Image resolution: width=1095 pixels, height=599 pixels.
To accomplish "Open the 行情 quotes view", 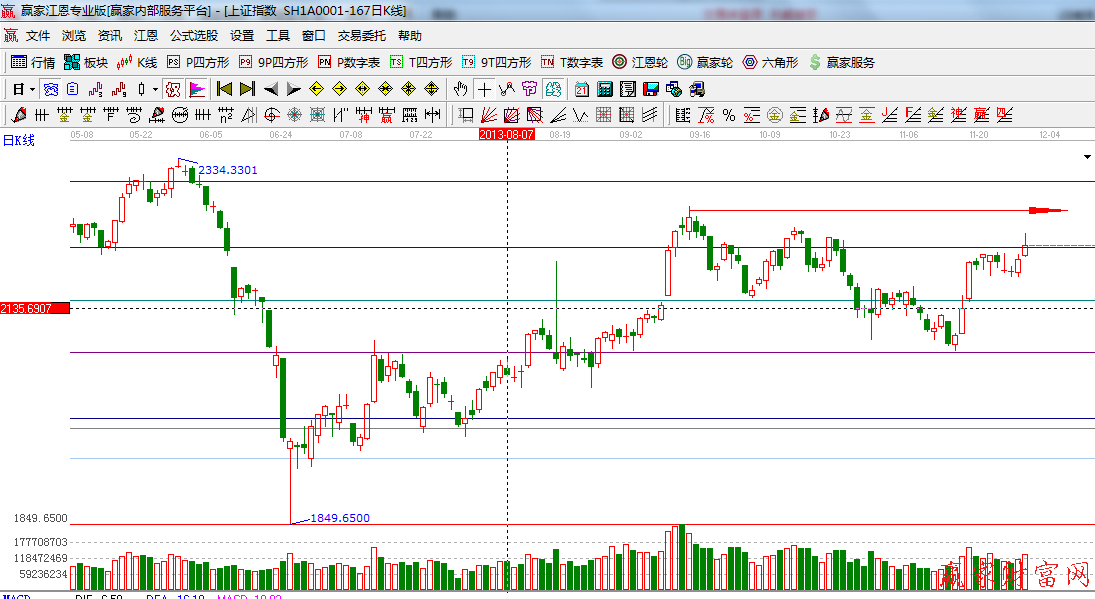I will [x=33, y=62].
